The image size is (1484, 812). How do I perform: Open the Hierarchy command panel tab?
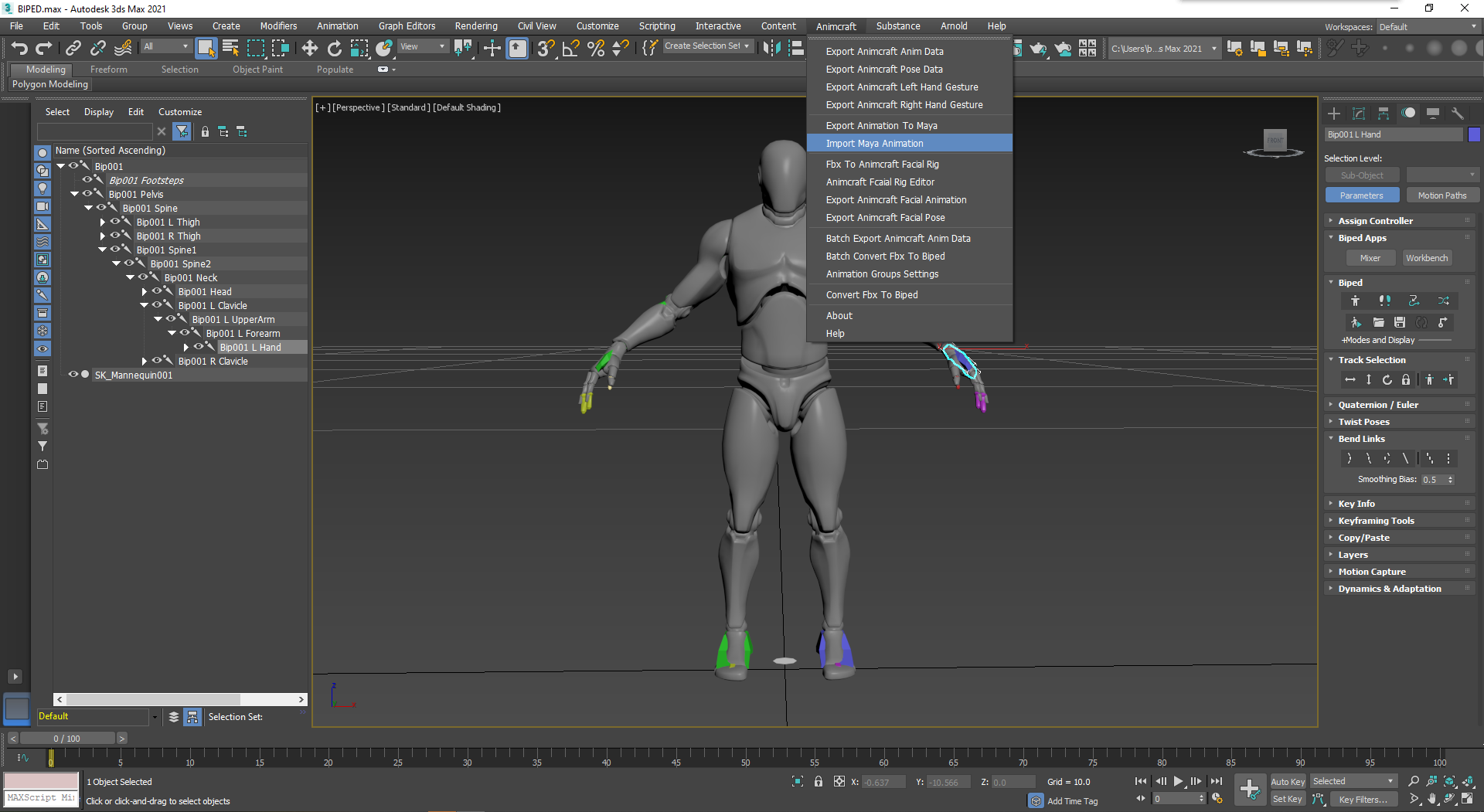[1384, 114]
